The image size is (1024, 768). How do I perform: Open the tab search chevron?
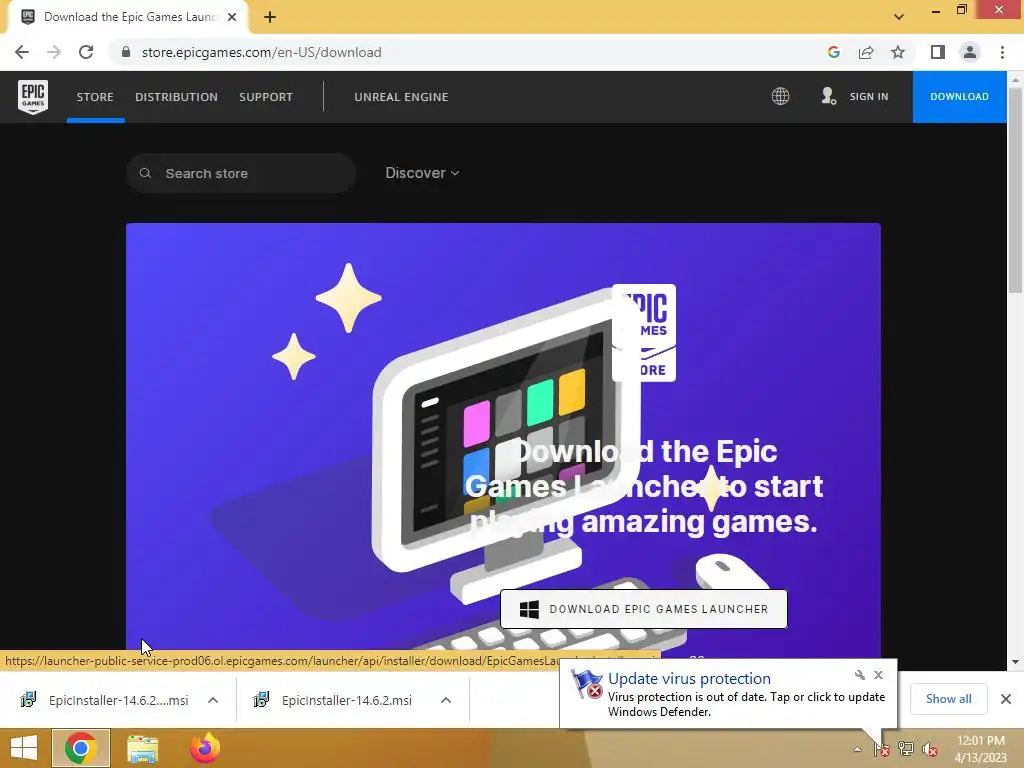(x=899, y=17)
